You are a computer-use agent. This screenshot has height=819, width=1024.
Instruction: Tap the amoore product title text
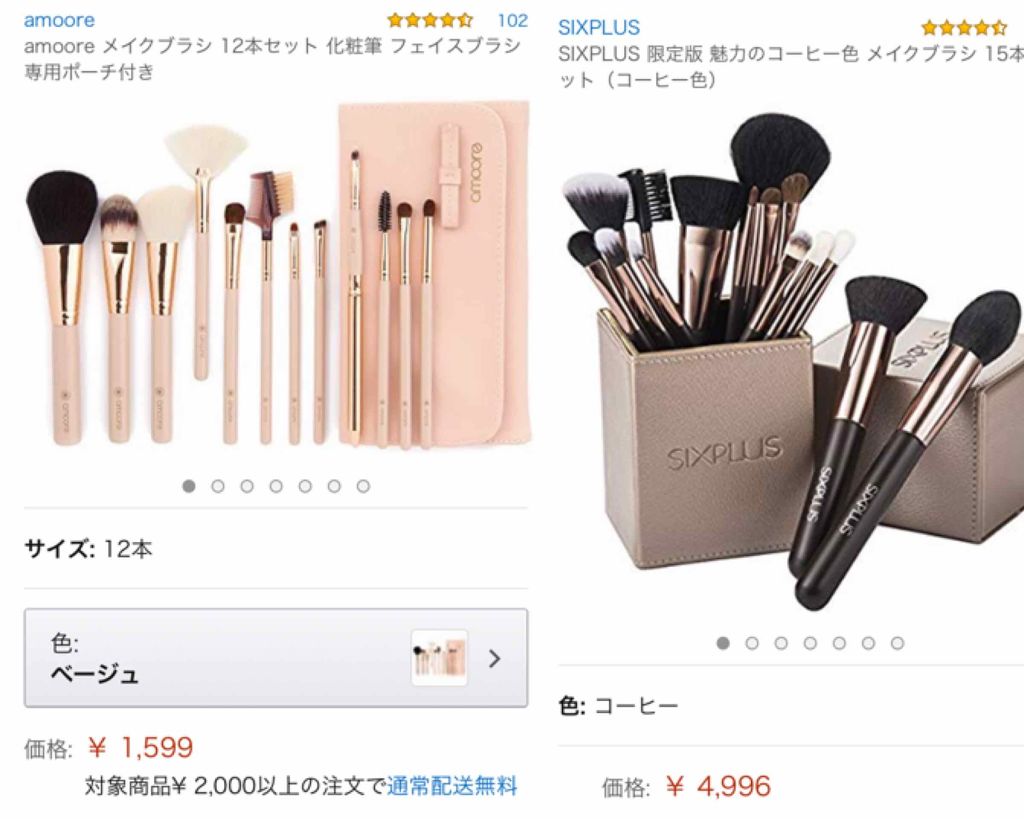[272, 58]
